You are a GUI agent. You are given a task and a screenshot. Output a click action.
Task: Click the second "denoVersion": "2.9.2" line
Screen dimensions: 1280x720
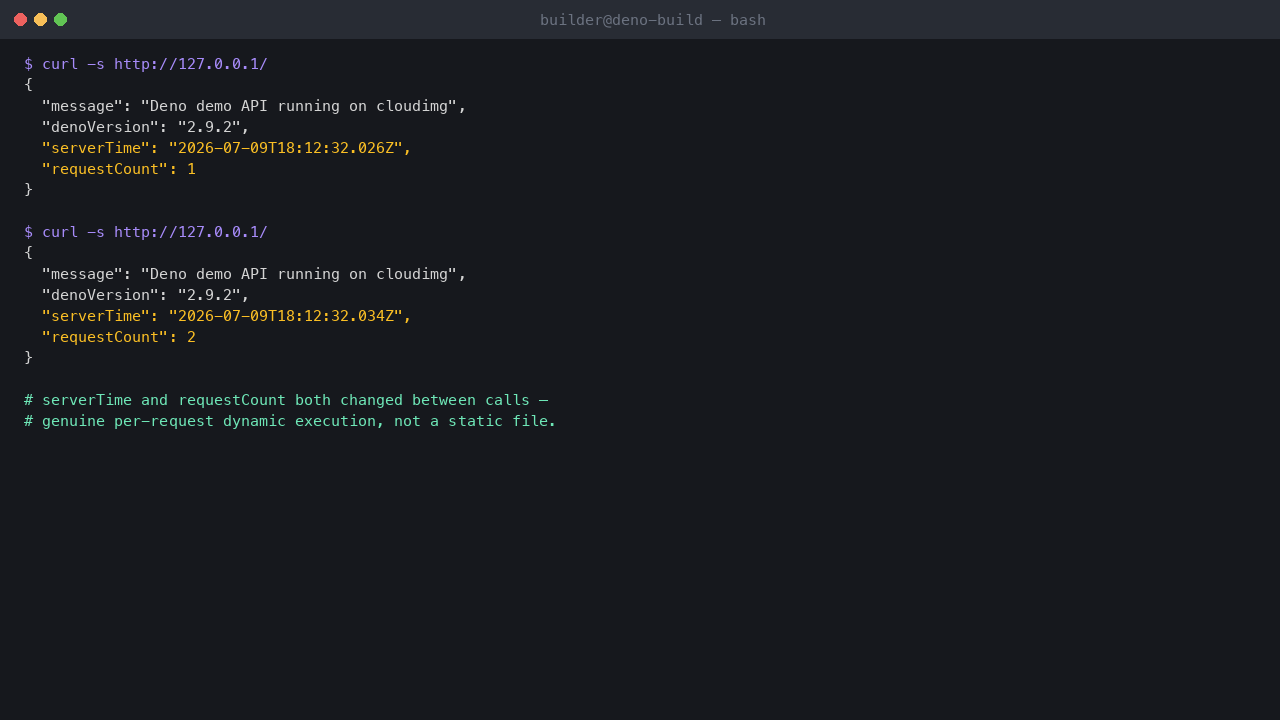click(x=145, y=295)
